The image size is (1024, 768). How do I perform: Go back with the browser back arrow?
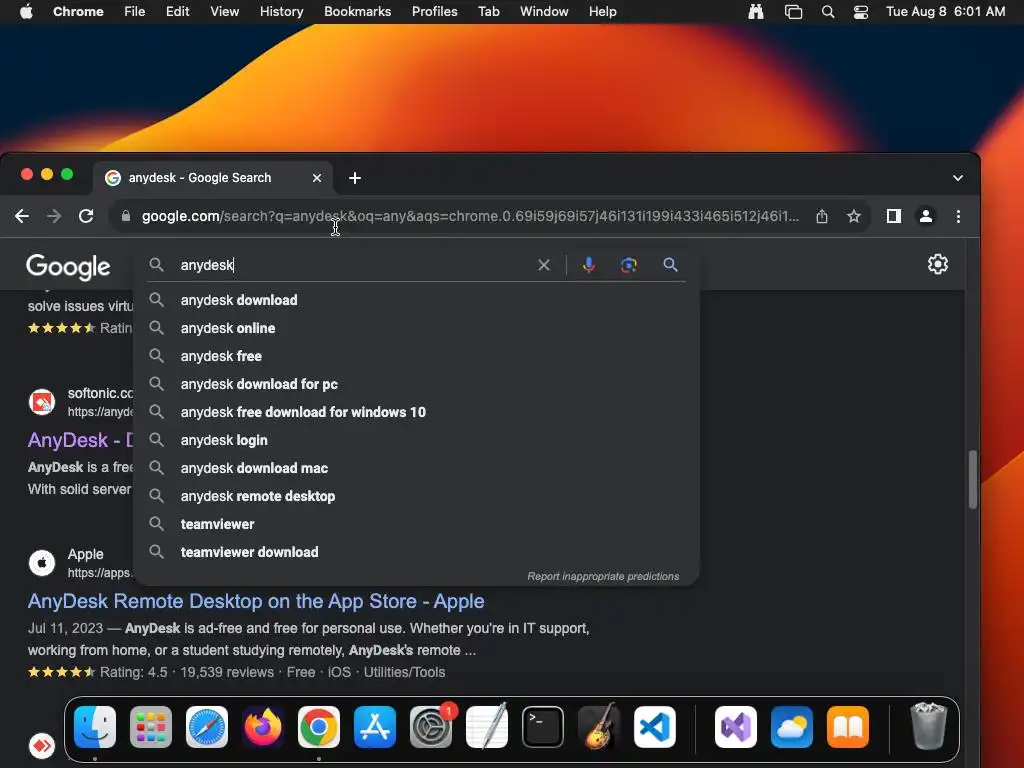point(22,216)
